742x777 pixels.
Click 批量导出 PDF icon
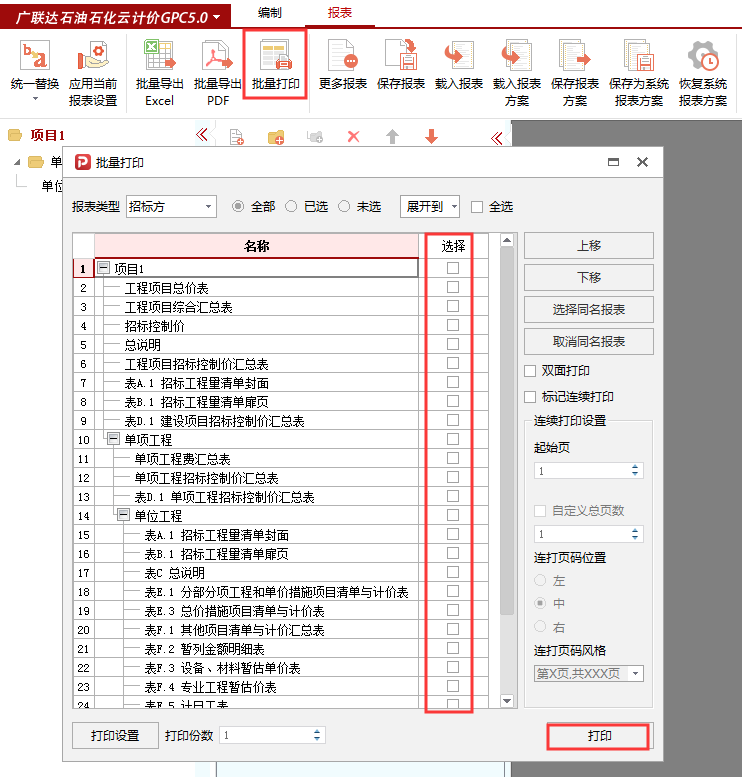(x=218, y=56)
